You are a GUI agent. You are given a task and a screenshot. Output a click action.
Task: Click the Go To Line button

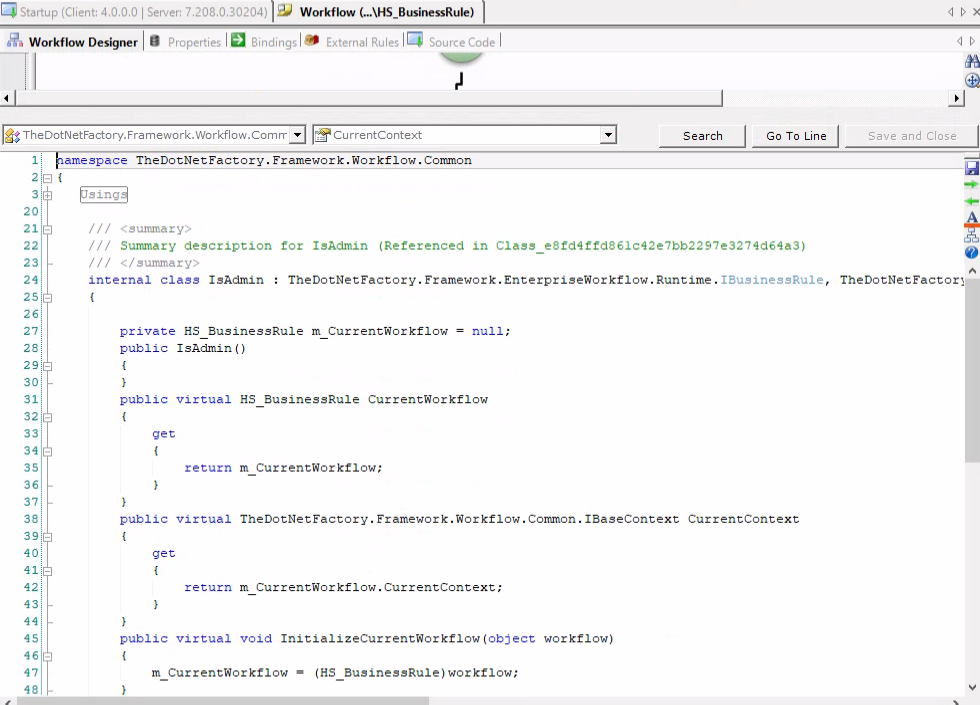pos(796,136)
